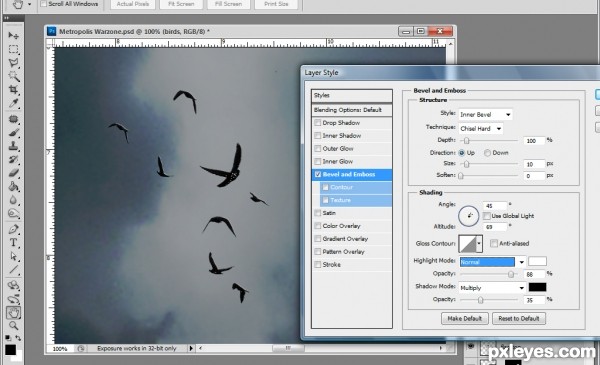This screenshot has width=600, height=365.
Task: Open the Style dropdown showing Inner Bevel
Action: click(x=485, y=114)
